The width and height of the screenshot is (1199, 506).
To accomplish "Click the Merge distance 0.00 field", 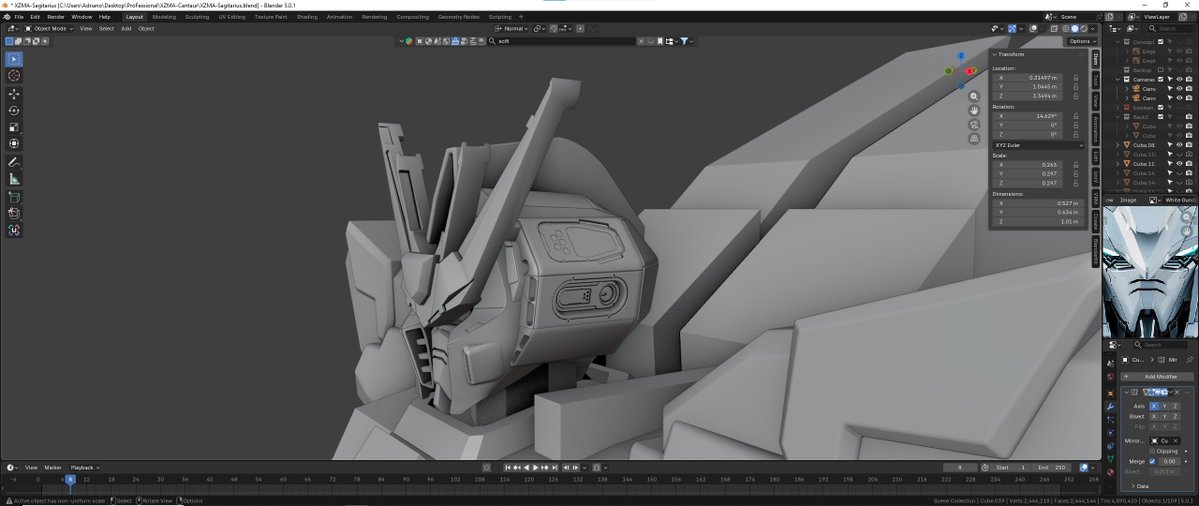I will pyautogui.click(x=1168, y=462).
